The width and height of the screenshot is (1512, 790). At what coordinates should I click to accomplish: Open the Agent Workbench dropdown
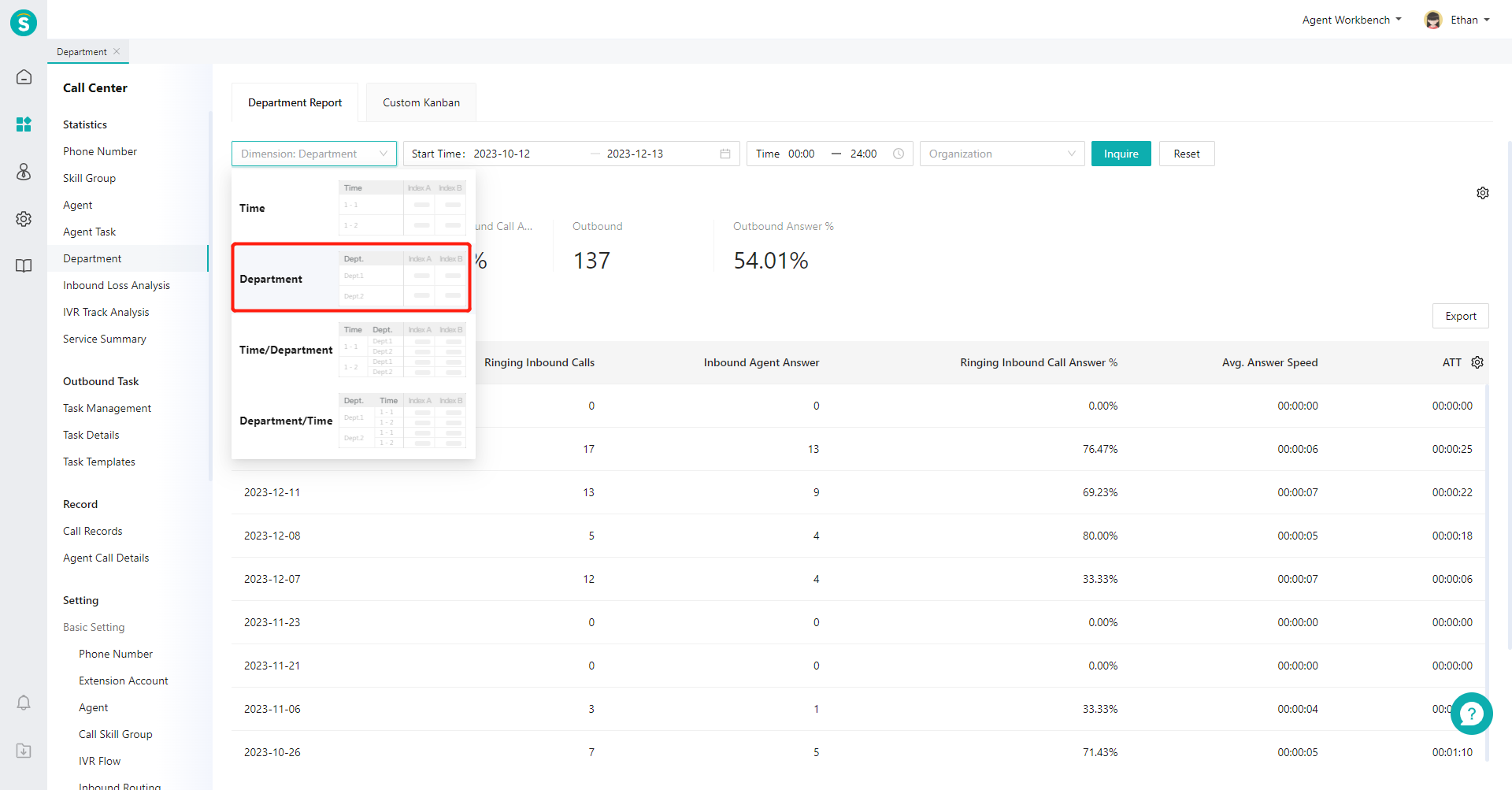pos(1351,20)
